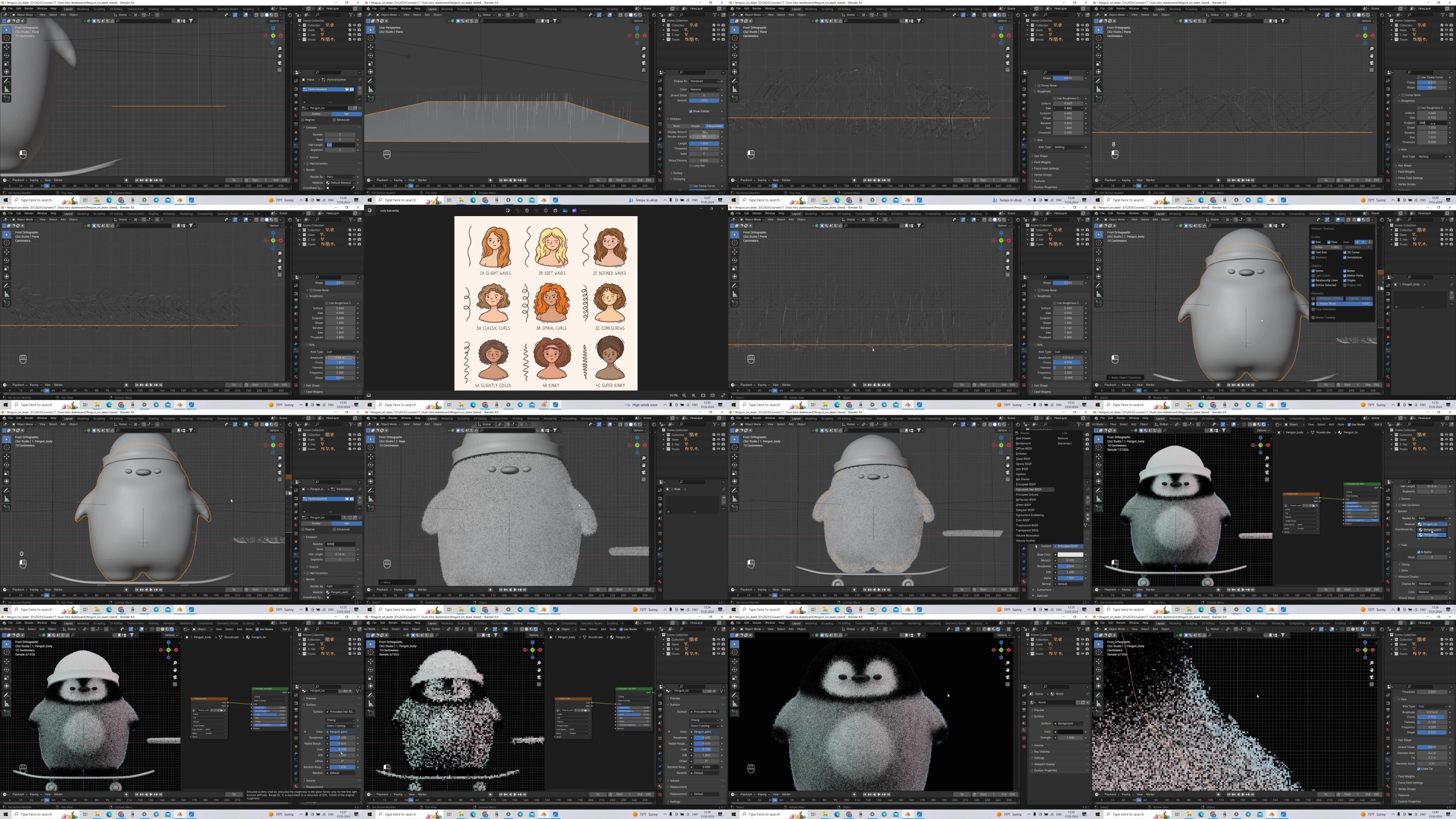Select None under Children
1456x819 pixels.
pos(677,126)
